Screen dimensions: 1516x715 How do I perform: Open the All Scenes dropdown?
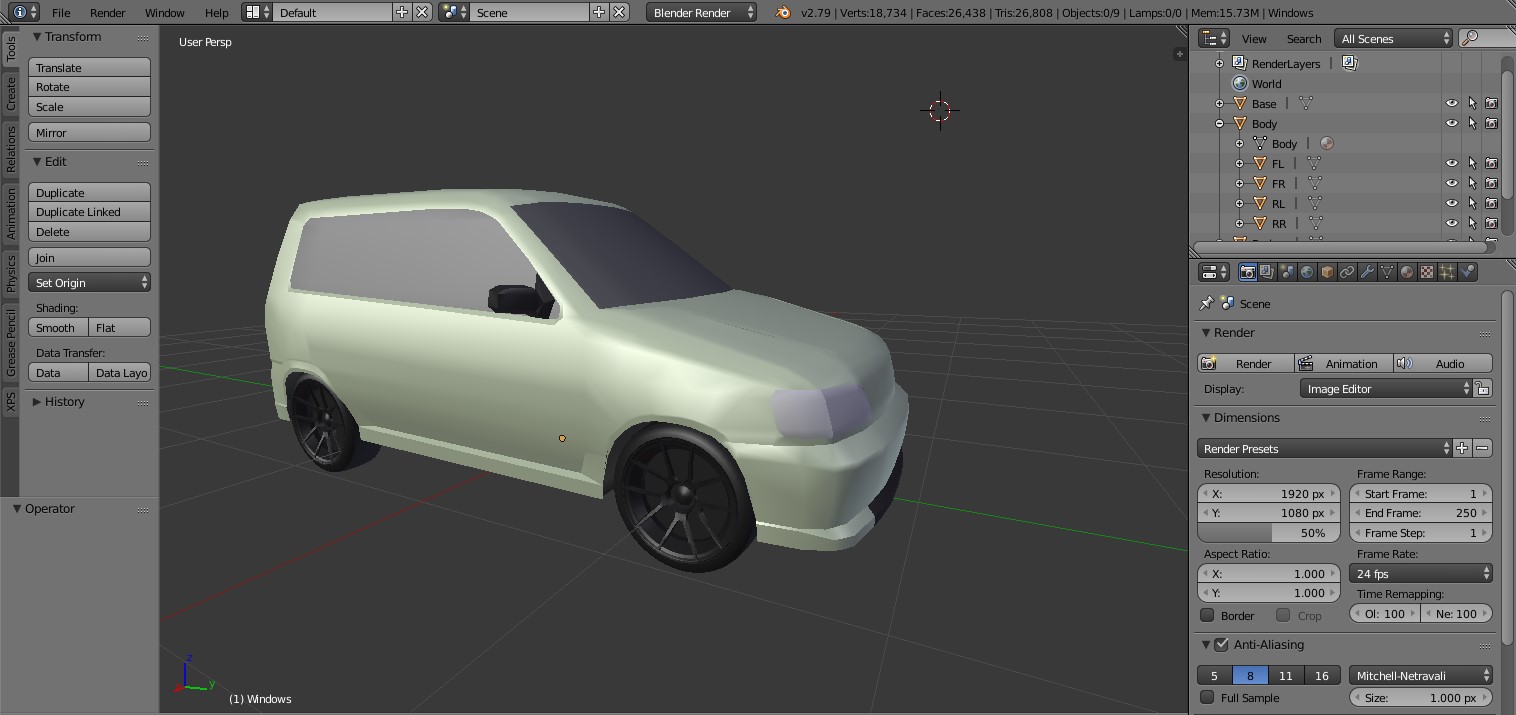click(x=1392, y=38)
